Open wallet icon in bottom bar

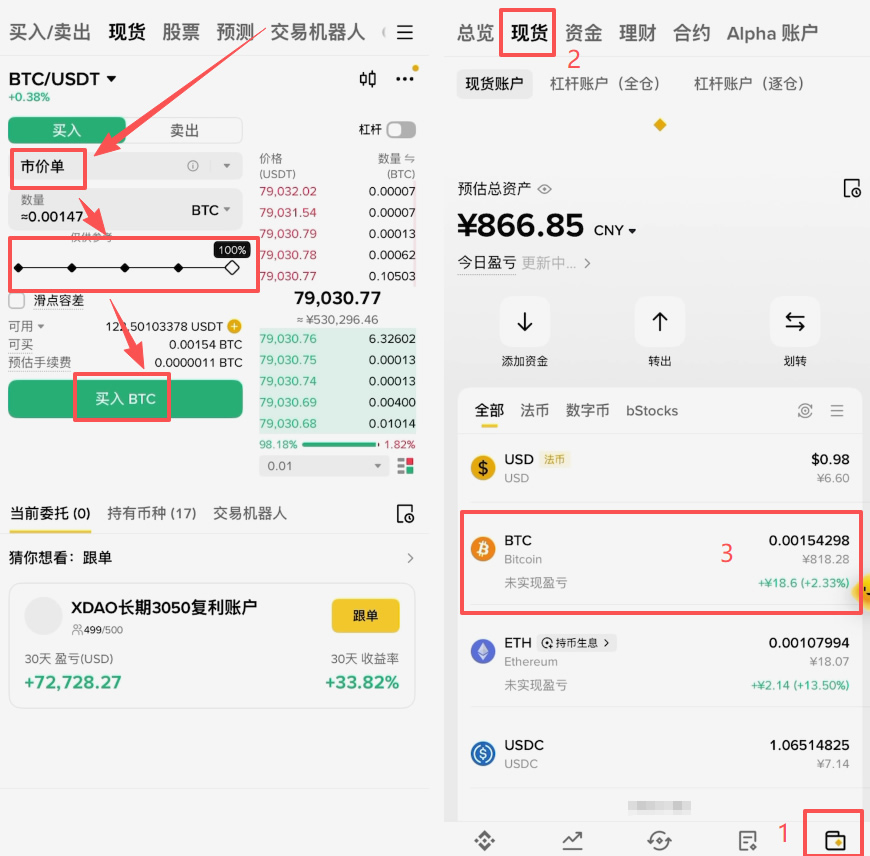[835, 840]
